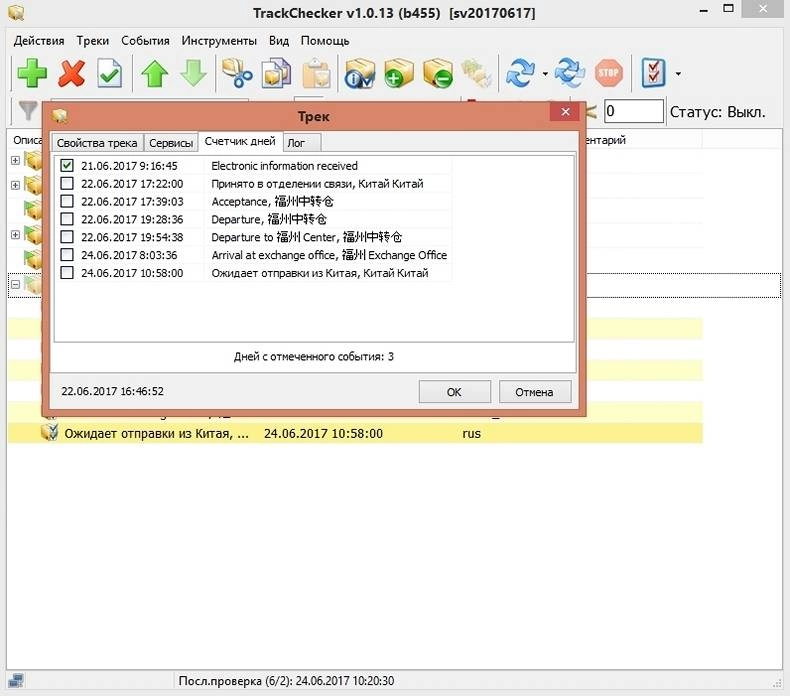The height and width of the screenshot is (696, 790).
Task: Check the 22.06.2017 17:22:00 event checkbox
Action: [x=67, y=183]
